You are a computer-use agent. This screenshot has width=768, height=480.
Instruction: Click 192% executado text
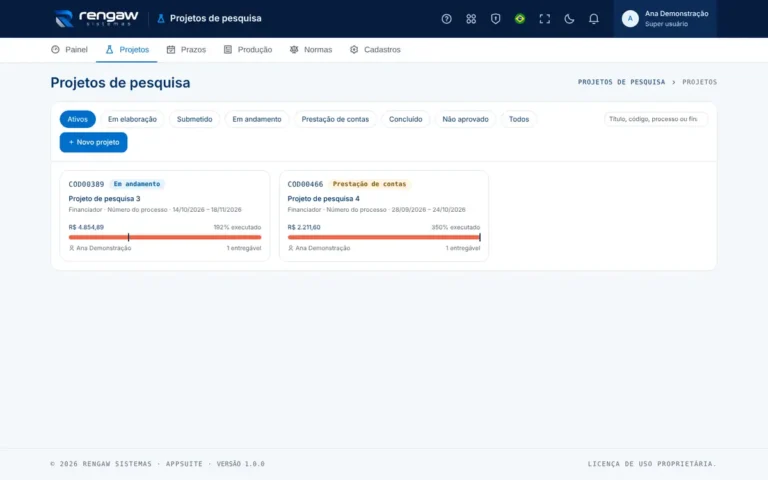click(x=237, y=227)
